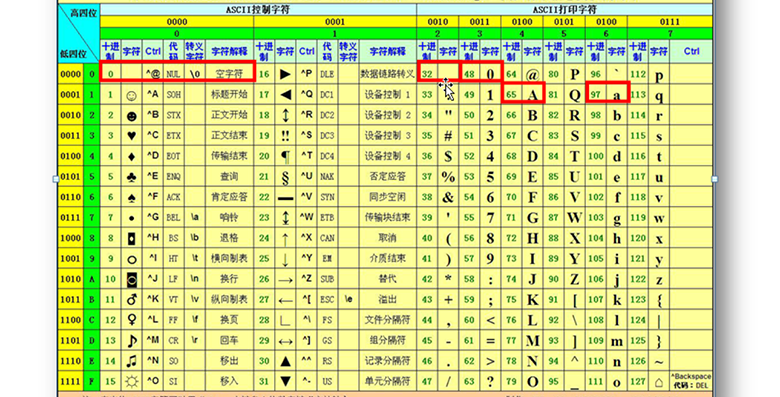Select the sun symbol next to decimal 15
The image size is (780, 397).
pos(132,382)
